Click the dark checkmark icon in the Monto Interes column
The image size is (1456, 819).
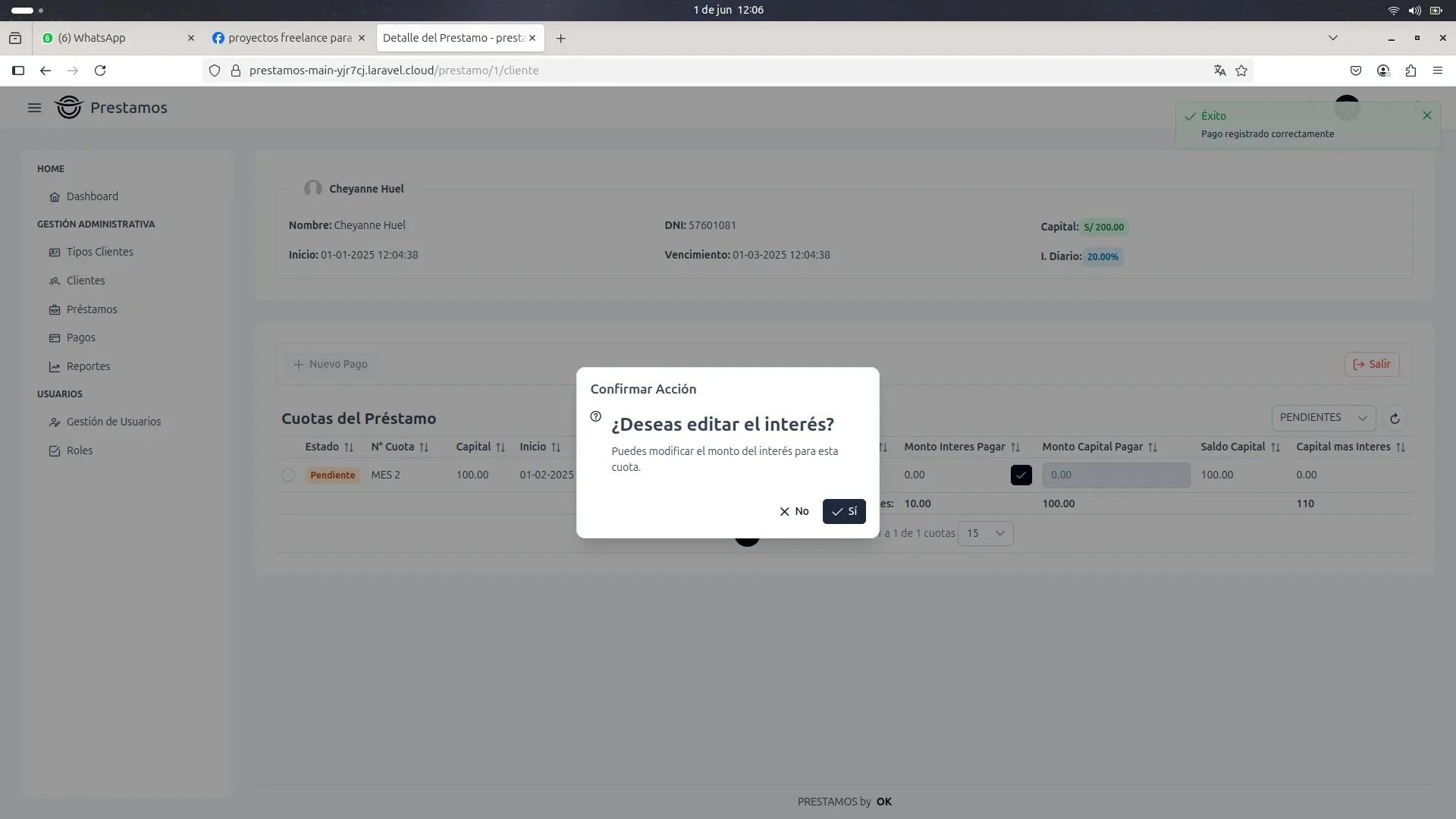(1021, 475)
